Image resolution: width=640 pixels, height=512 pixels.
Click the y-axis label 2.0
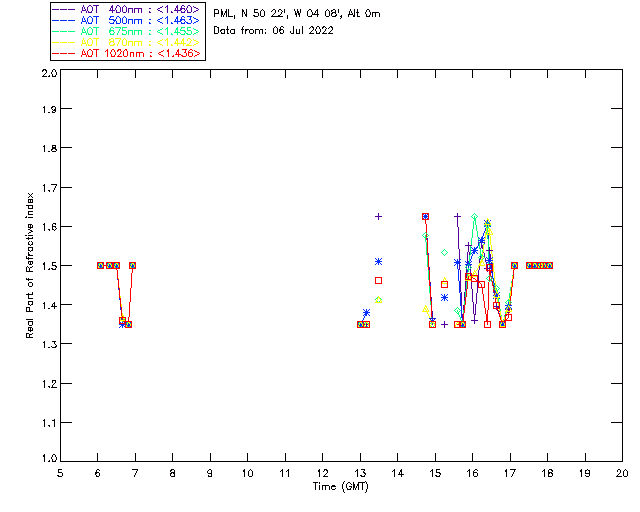click(x=49, y=73)
